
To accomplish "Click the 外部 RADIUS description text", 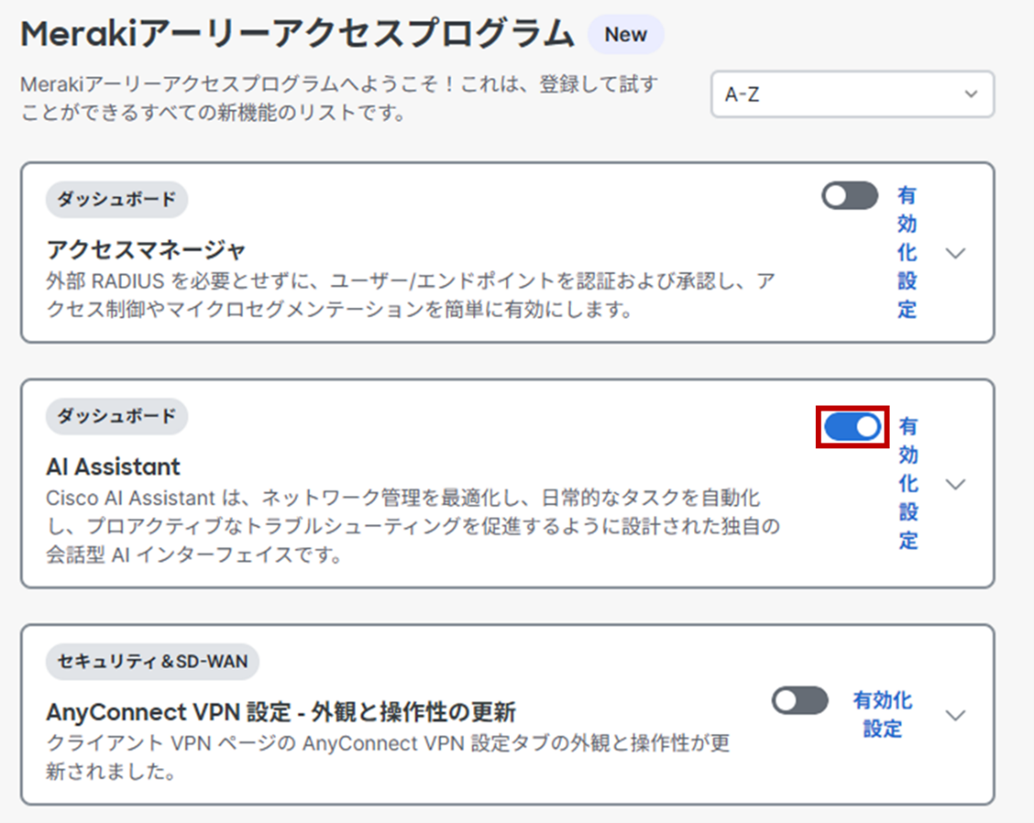I will pos(411,295).
